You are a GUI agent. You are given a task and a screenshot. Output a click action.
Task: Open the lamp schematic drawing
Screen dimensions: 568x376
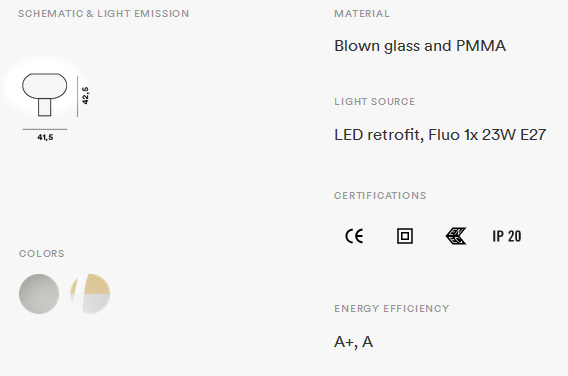coord(54,107)
